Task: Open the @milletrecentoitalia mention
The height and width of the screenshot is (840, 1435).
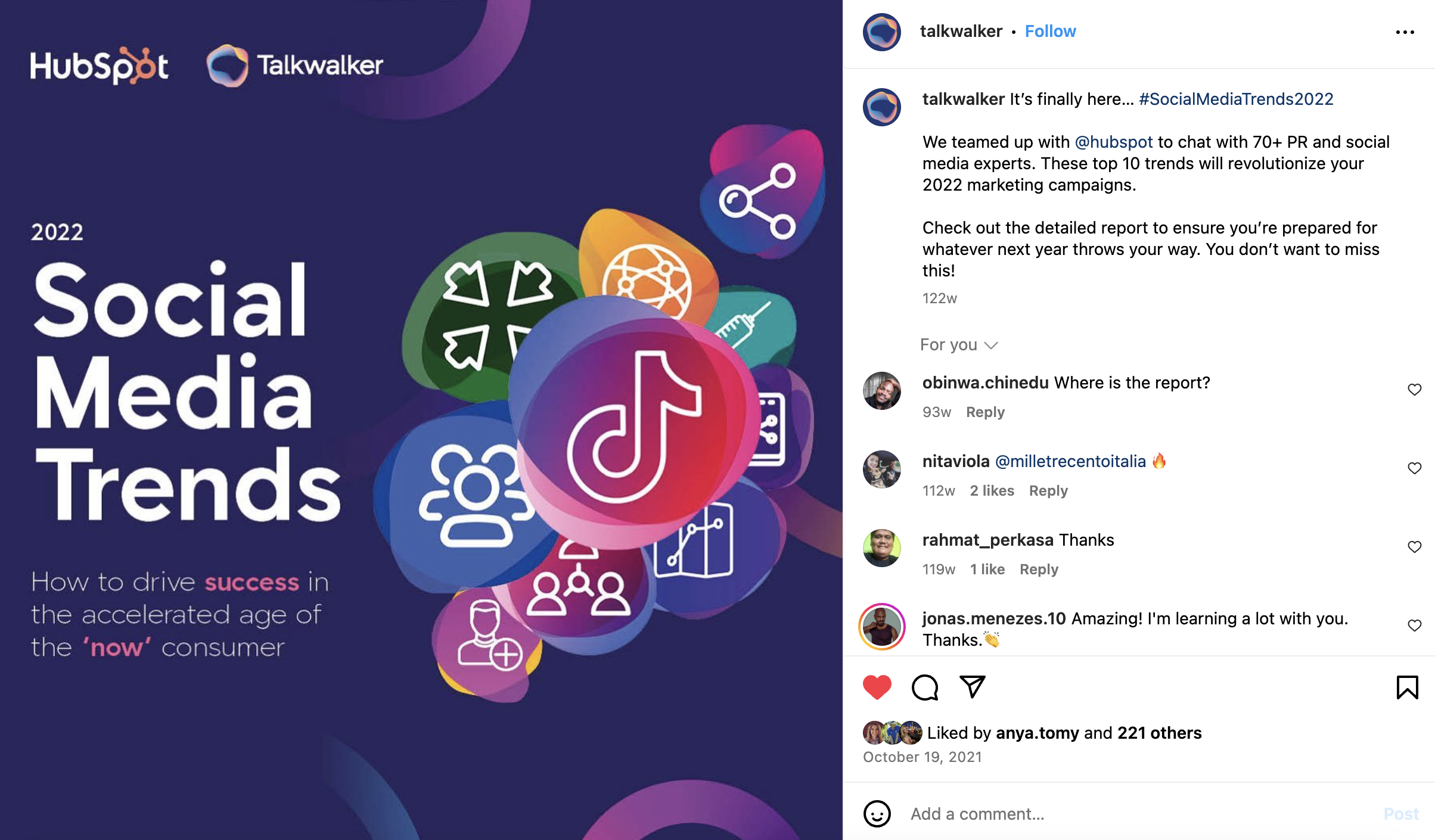Action: point(1070,461)
